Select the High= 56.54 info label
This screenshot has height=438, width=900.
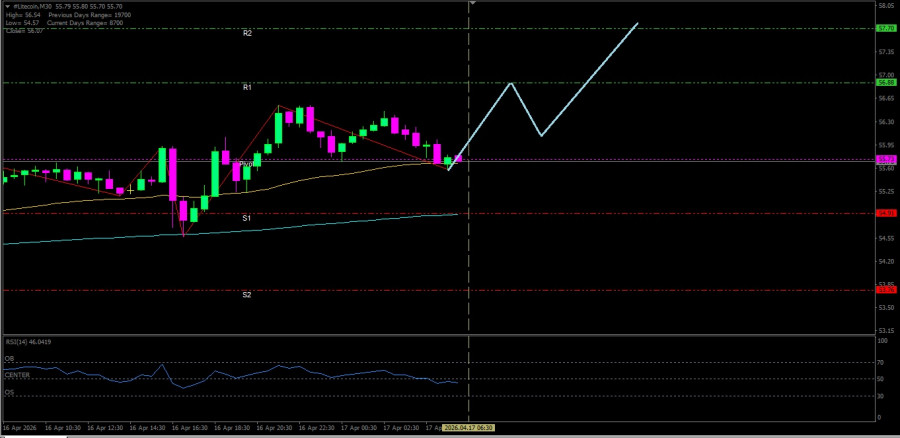[21, 14]
